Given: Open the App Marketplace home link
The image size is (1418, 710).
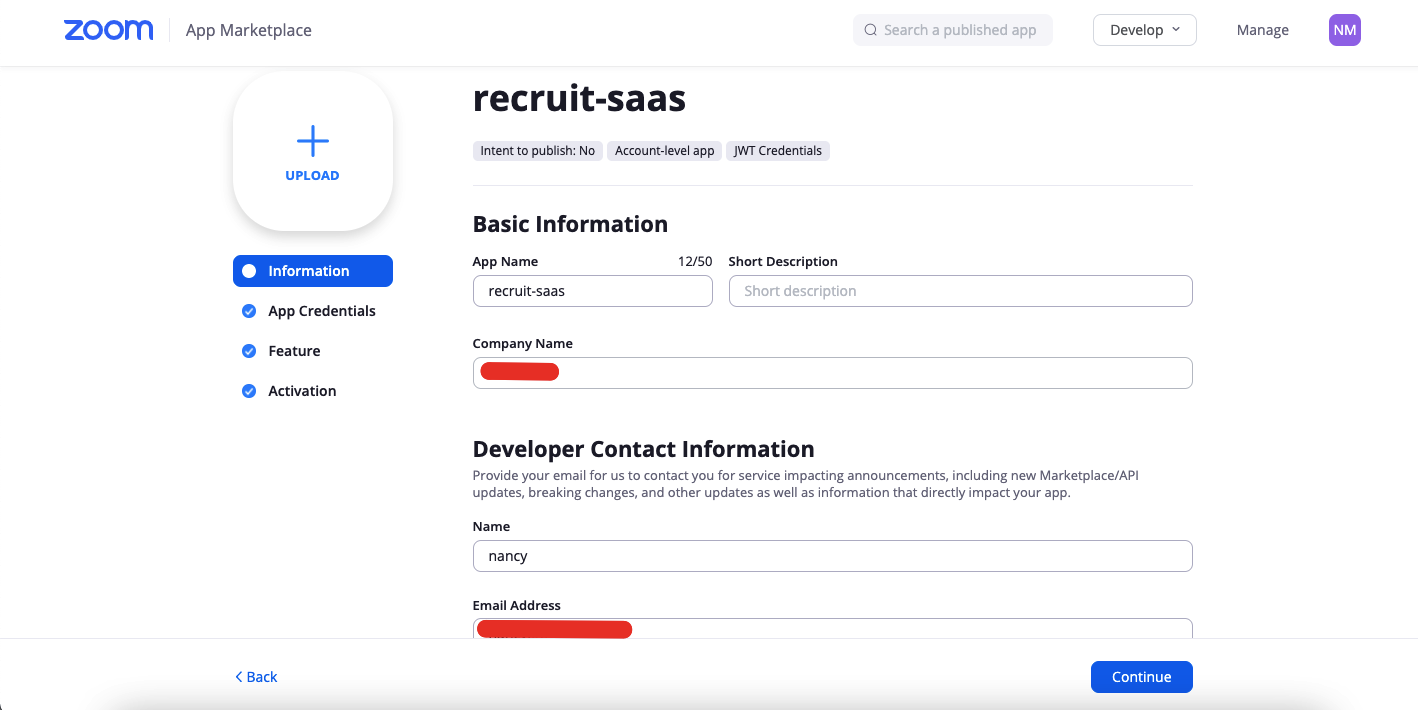Looking at the screenshot, I should (x=248, y=30).
